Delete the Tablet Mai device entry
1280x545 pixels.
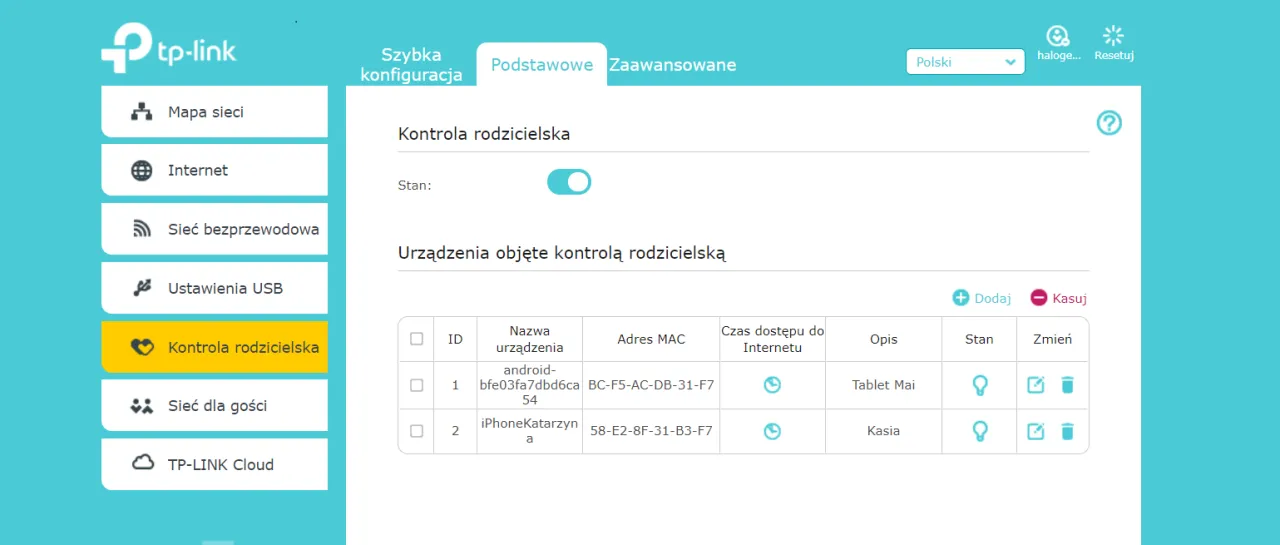coord(1067,385)
